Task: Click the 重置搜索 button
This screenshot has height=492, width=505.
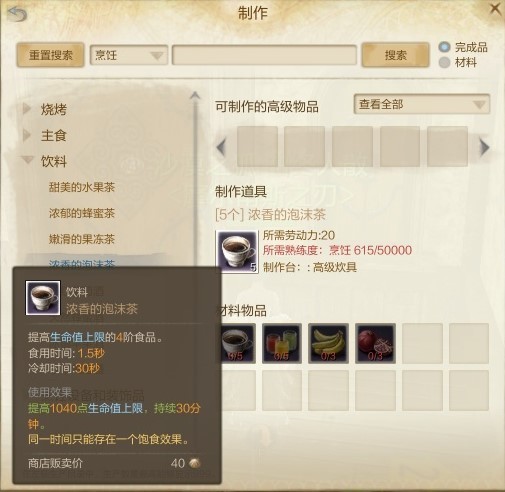Action: coord(50,55)
